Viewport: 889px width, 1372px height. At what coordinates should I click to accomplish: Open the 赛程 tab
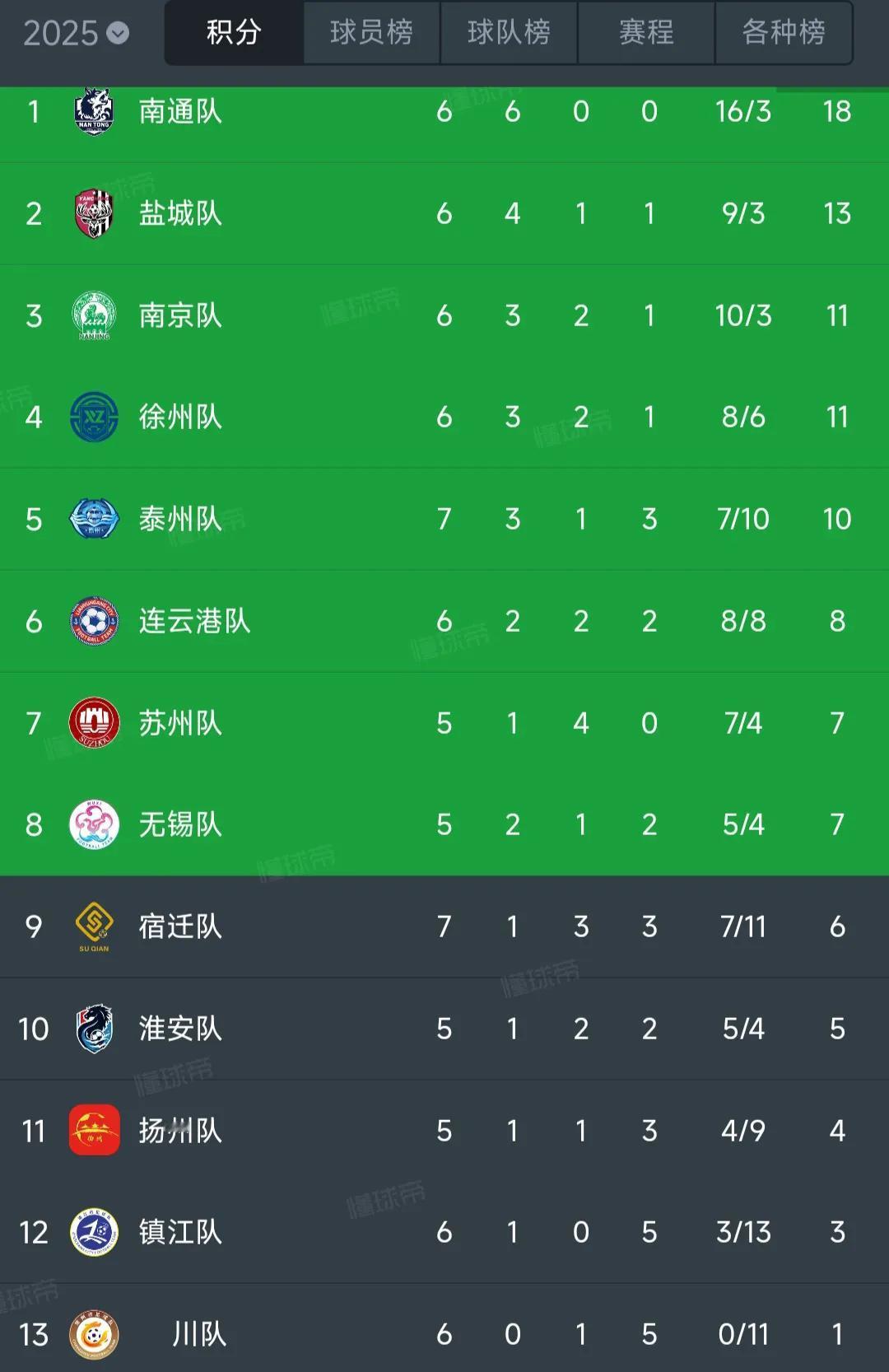click(646, 33)
